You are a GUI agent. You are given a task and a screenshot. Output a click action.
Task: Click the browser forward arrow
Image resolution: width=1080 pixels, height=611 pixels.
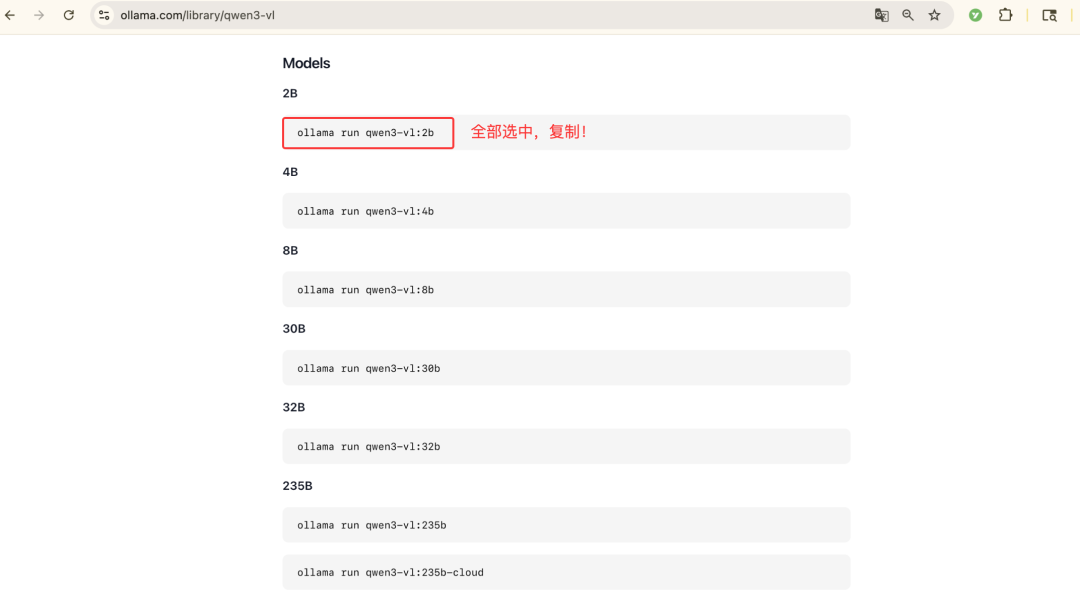point(39,15)
